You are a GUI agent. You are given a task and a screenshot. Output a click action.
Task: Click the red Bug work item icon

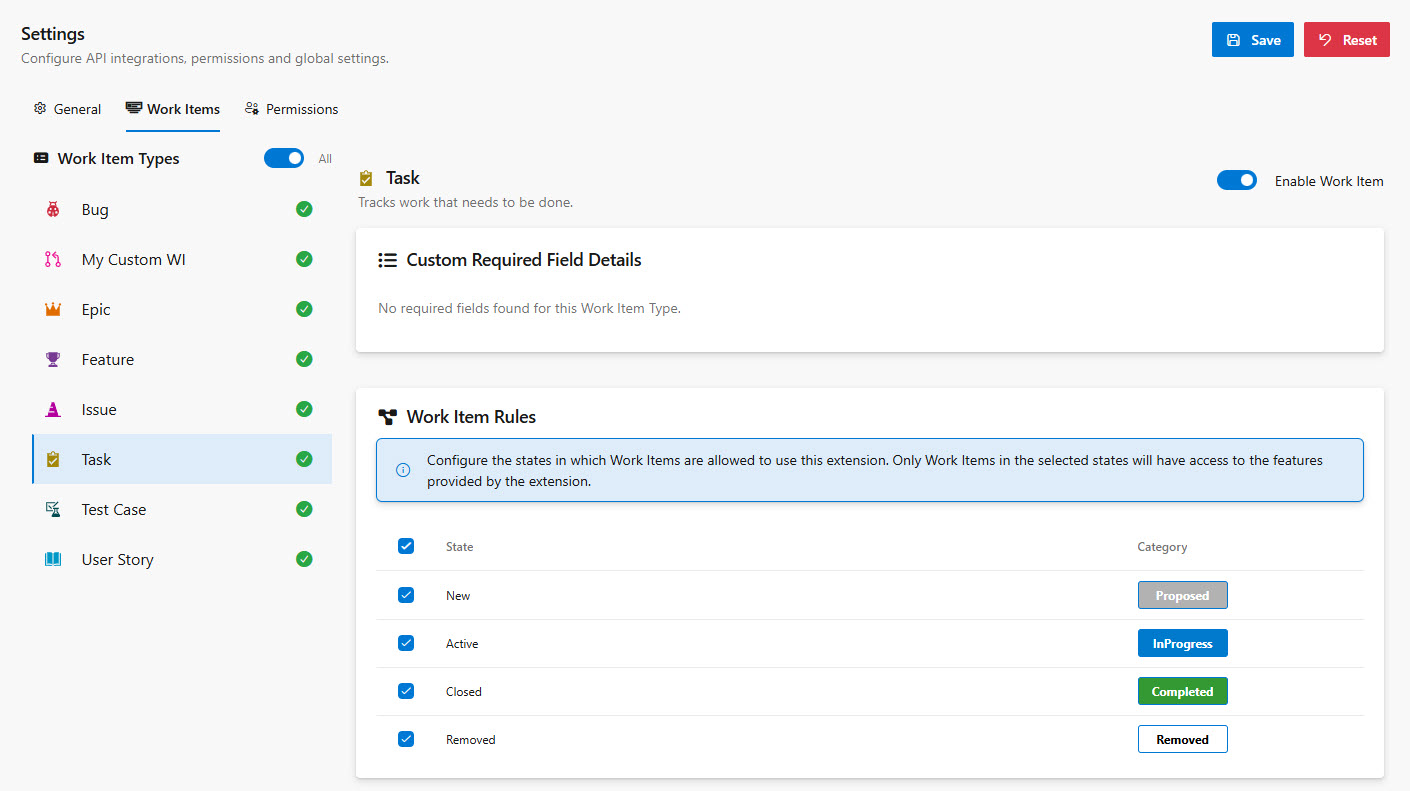(53, 210)
